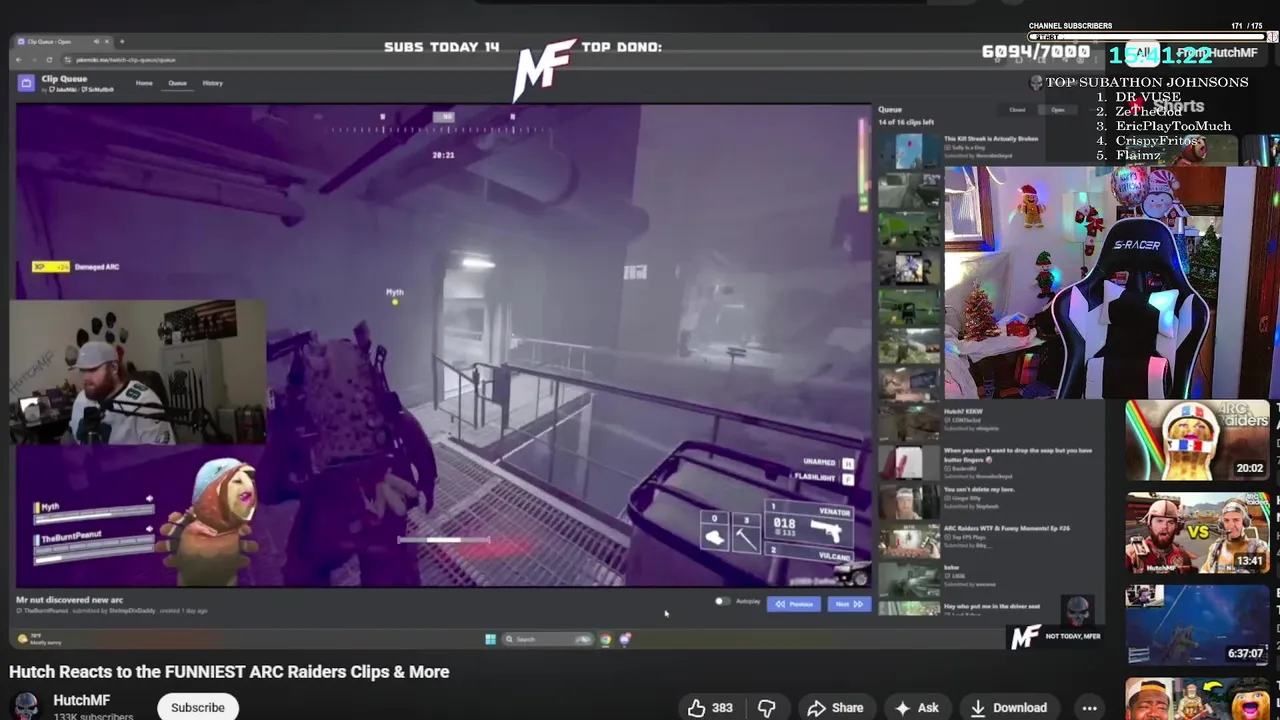
Task: Download the video
Action: [x=1008, y=708]
